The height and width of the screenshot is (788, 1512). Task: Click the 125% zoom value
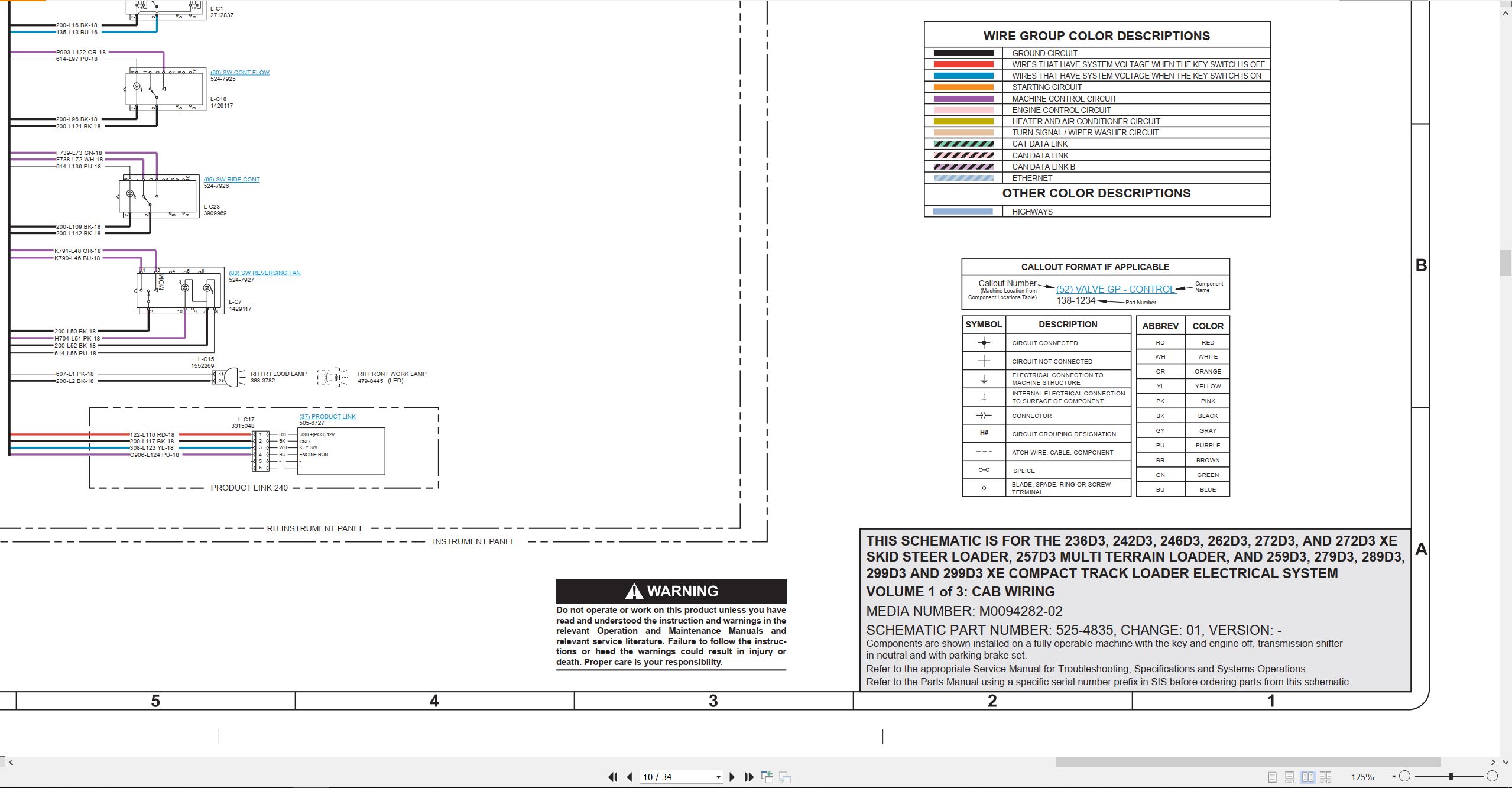(1362, 777)
